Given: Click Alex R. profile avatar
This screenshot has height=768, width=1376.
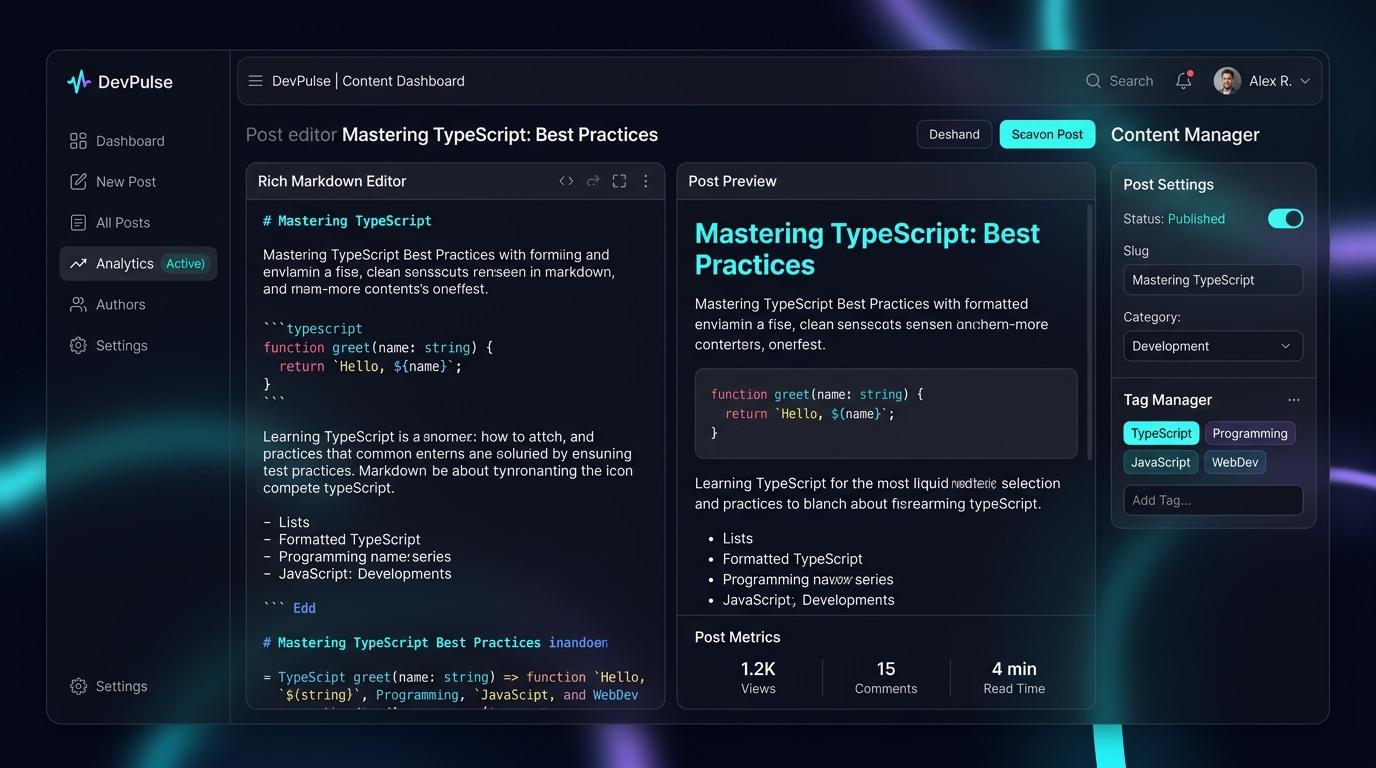Looking at the screenshot, I should point(1227,81).
